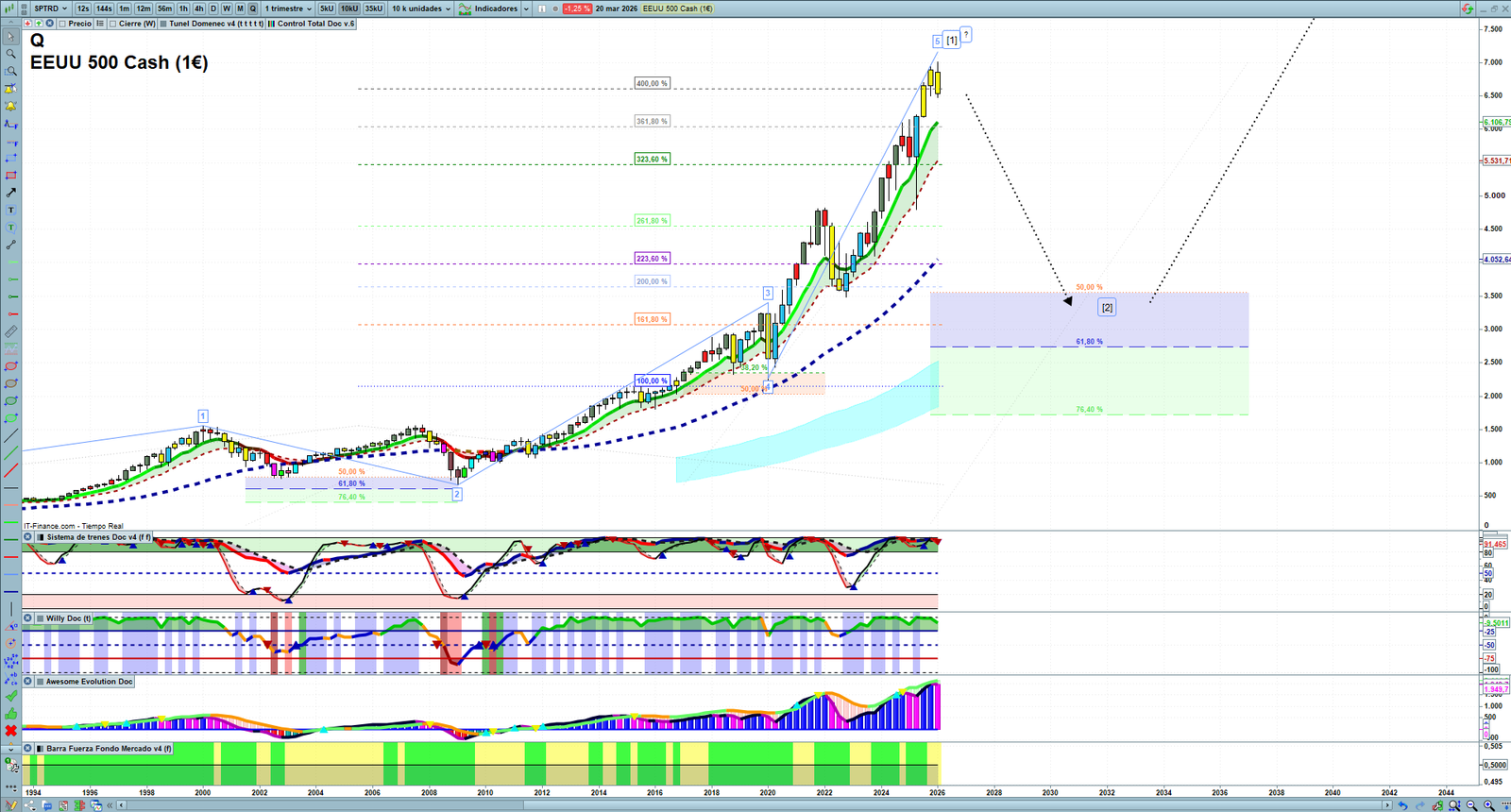Click the zoom in magnifier at bottom right
Screen dimensions: 1511x812
(x=1488, y=805)
